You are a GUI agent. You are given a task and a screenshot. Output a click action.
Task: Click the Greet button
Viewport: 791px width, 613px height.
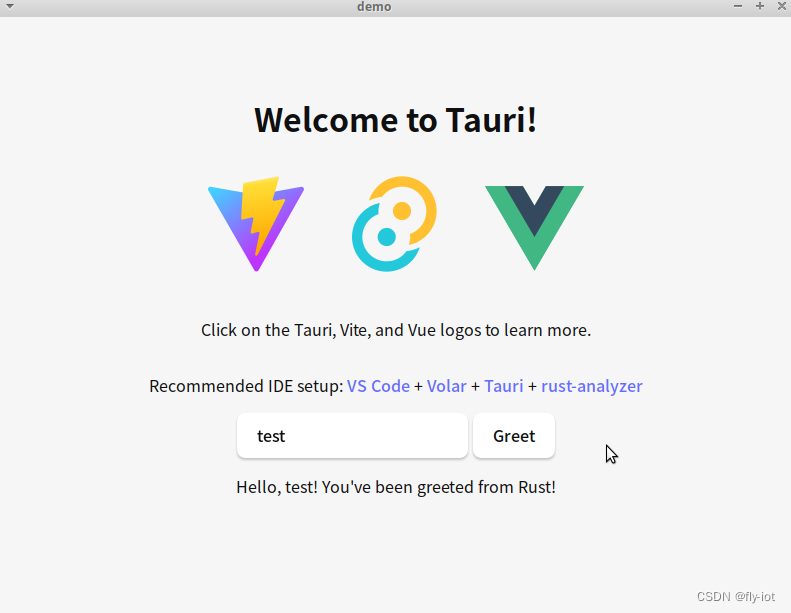tap(514, 436)
